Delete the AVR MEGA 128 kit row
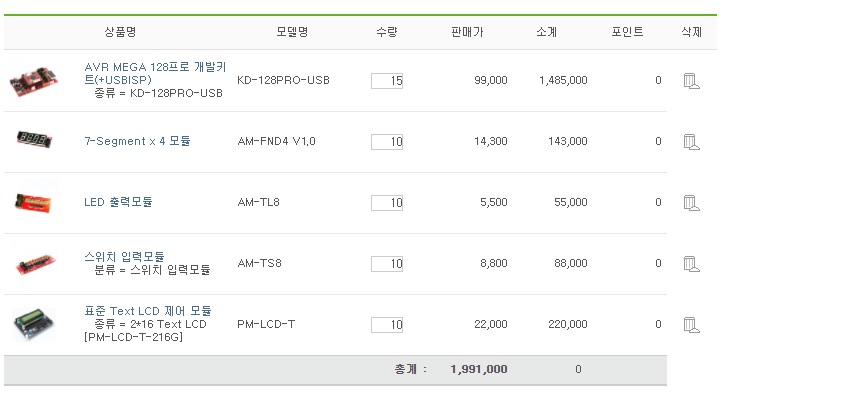862x404 pixels. [691, 81]
